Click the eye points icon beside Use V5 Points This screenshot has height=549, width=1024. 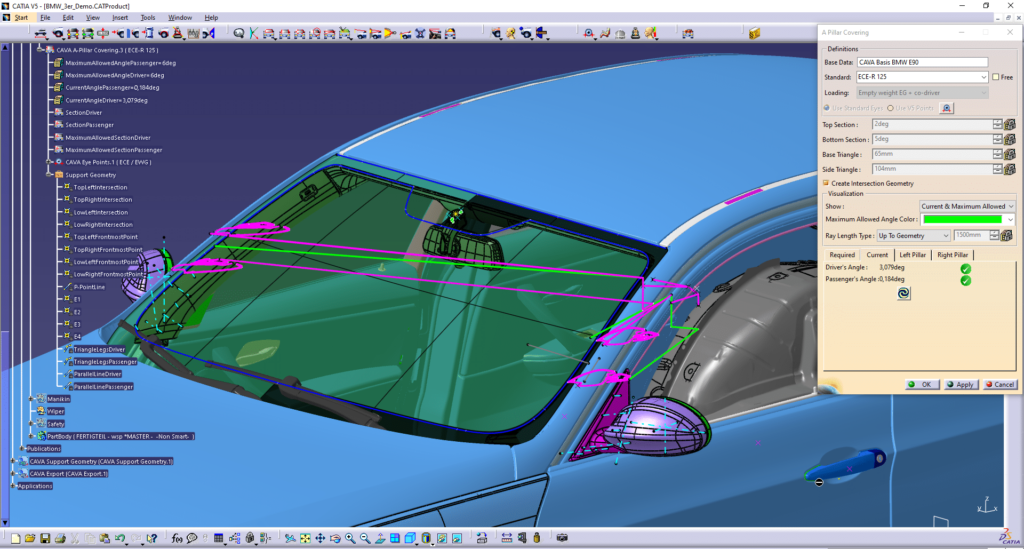(x=946, y=108)
